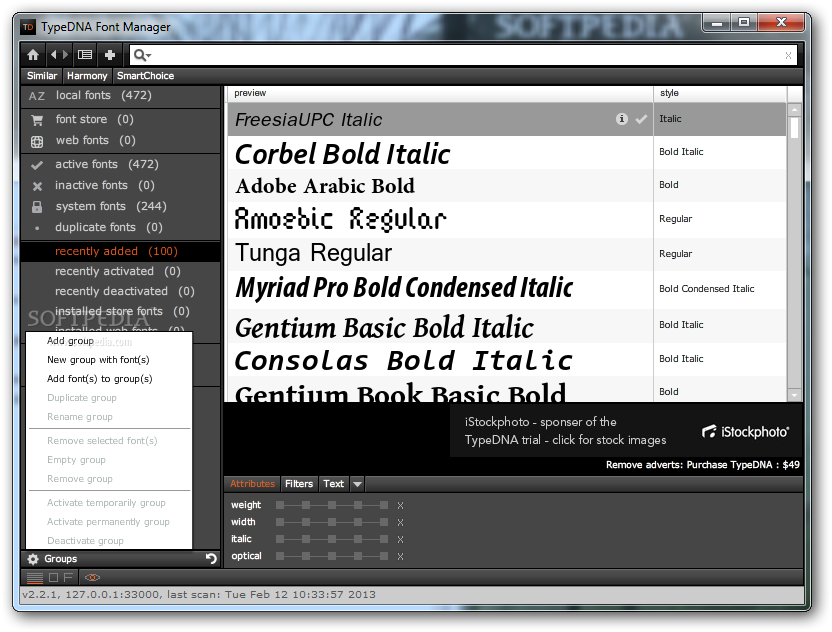Select Adobe Arabic Bold preview
This screenshot has width=832, height=632.
coord(325,186)
